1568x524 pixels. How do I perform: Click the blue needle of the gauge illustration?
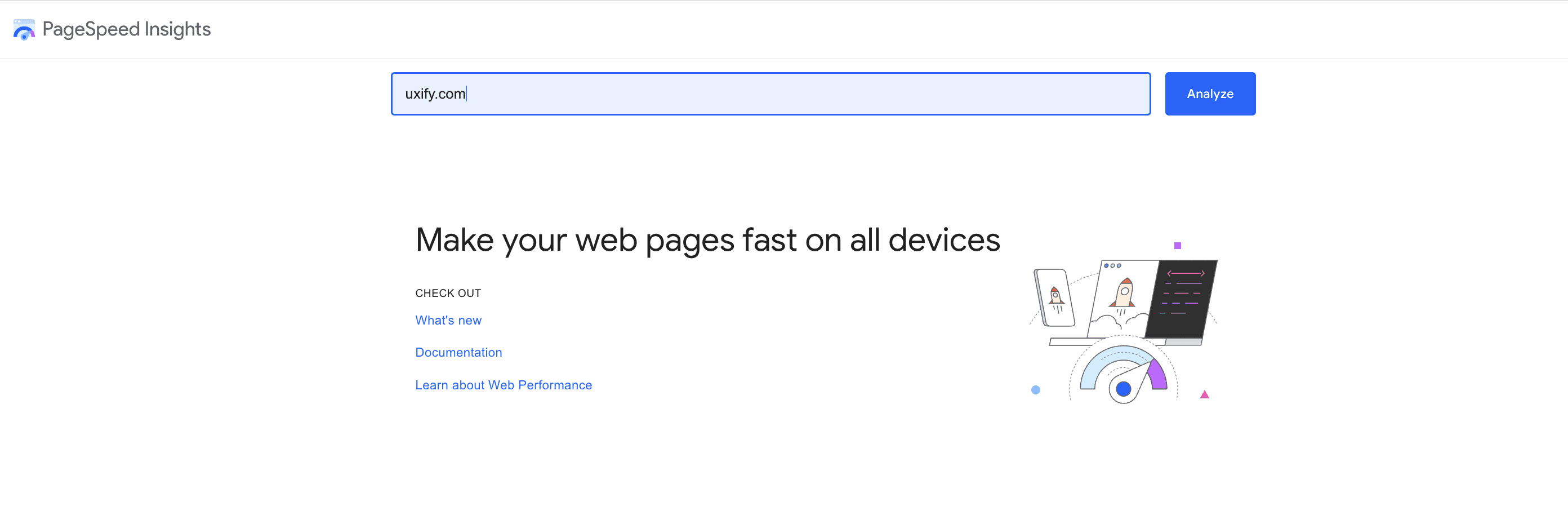pos(1124,389)
